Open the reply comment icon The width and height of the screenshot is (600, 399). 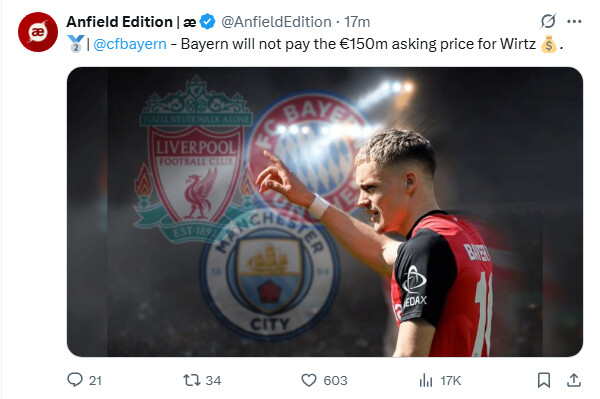75,380
